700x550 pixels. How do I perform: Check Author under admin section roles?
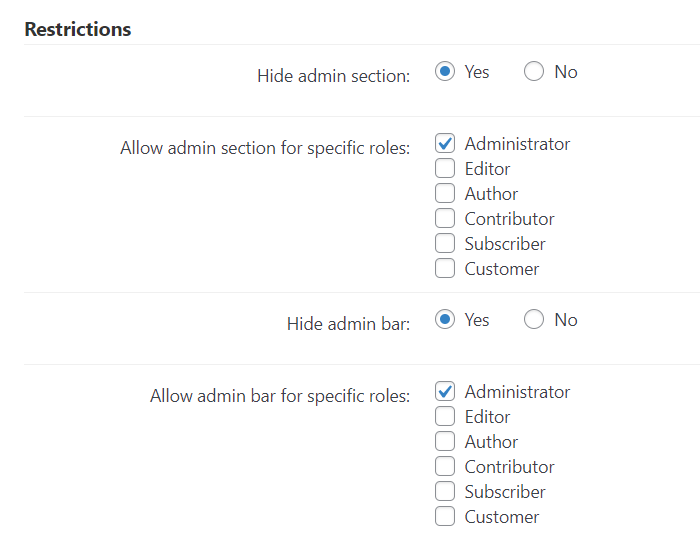point(446,194)
